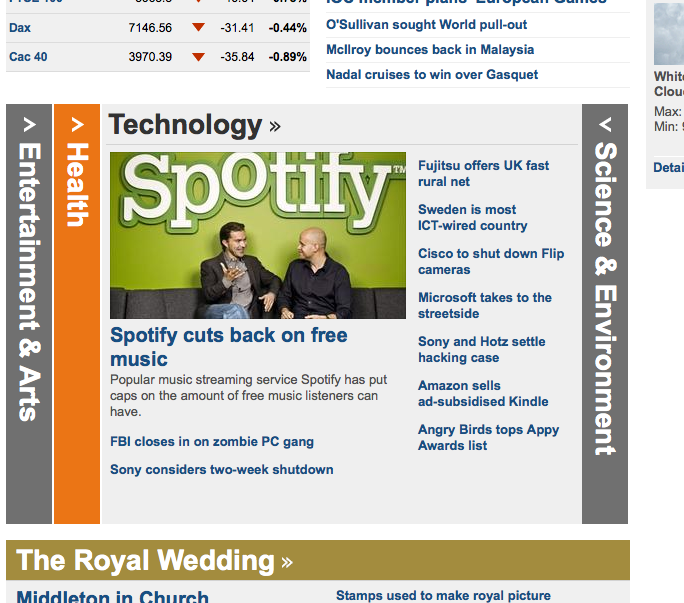Open the Technology section heading
This screenshot has height=603, width=684.
coord(195,125)
